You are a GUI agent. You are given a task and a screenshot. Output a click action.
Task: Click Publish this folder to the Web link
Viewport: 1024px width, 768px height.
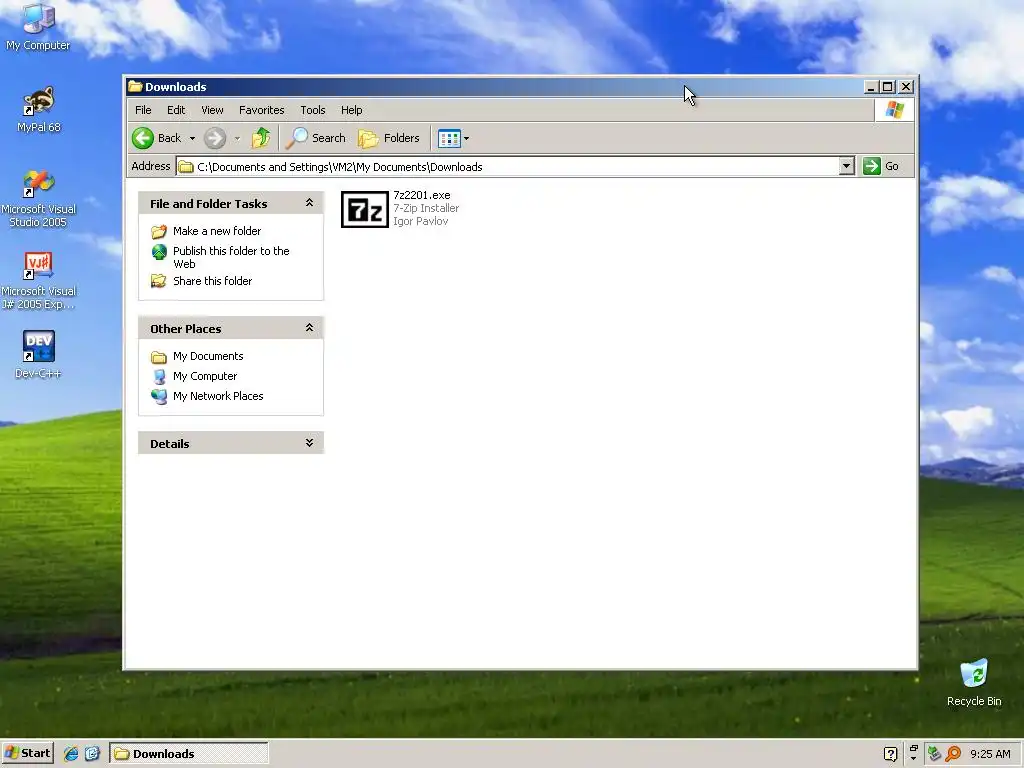[x=231, y=257]
